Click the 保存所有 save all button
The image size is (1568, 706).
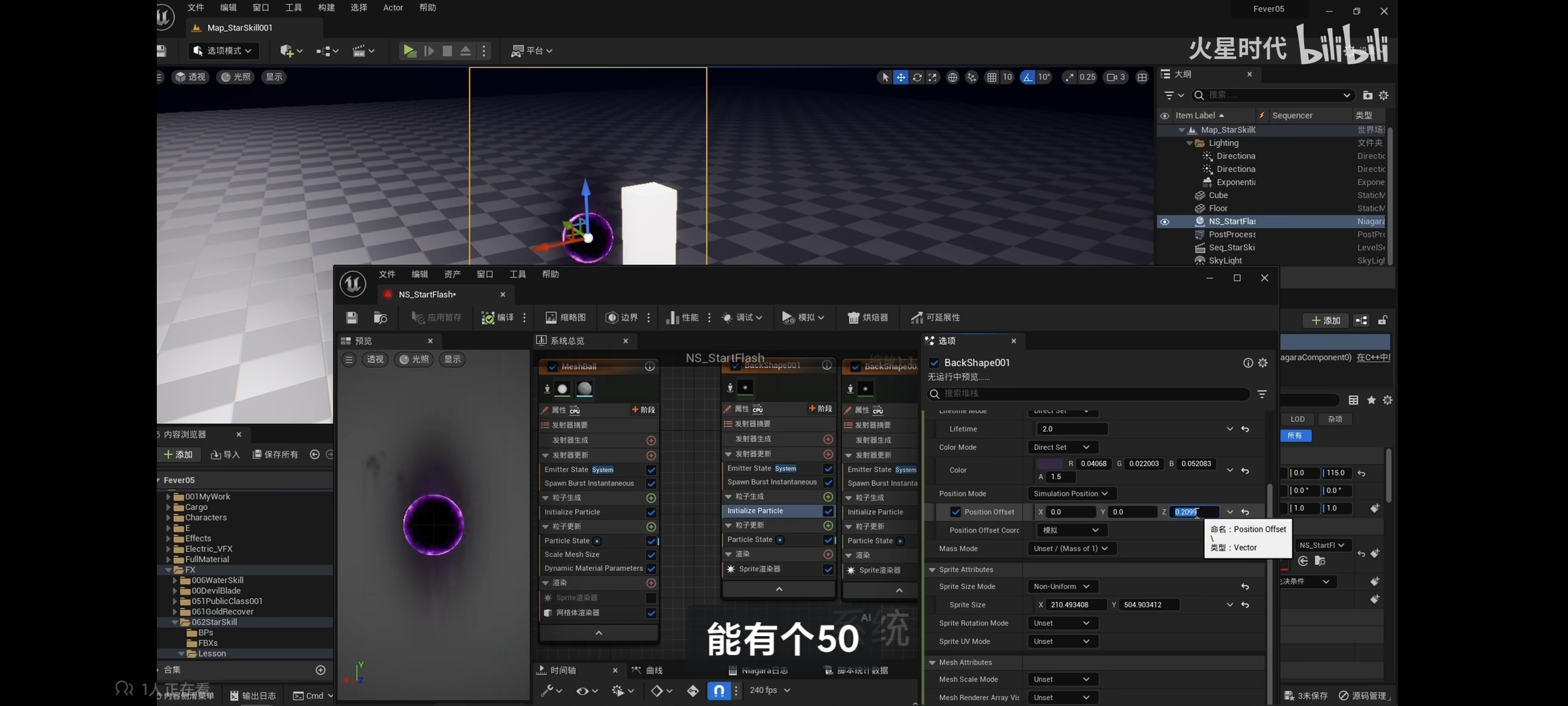(x=276, y=454)
